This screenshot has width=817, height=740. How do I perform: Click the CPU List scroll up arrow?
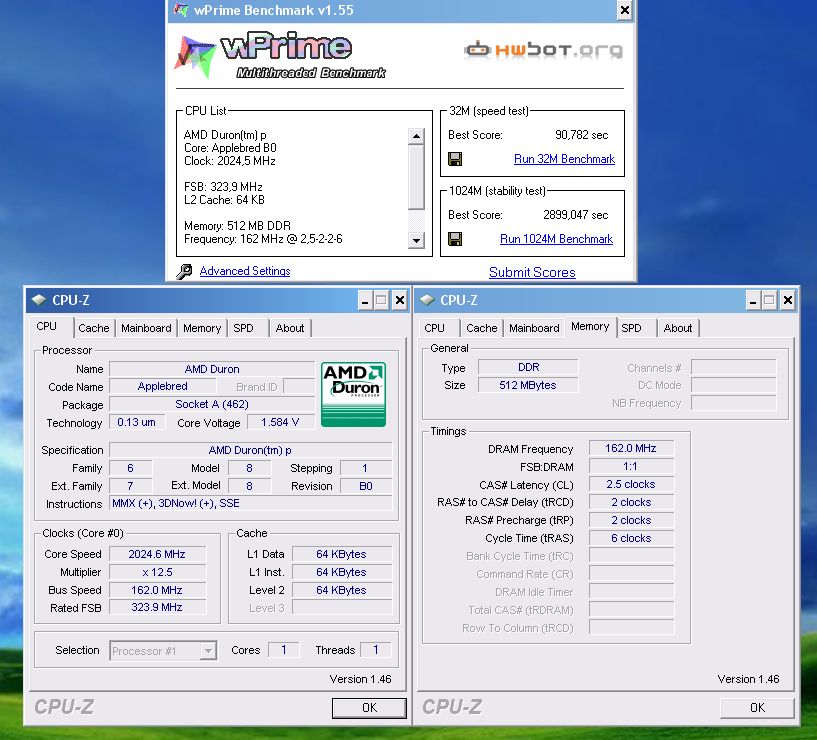tap(416, 136)
